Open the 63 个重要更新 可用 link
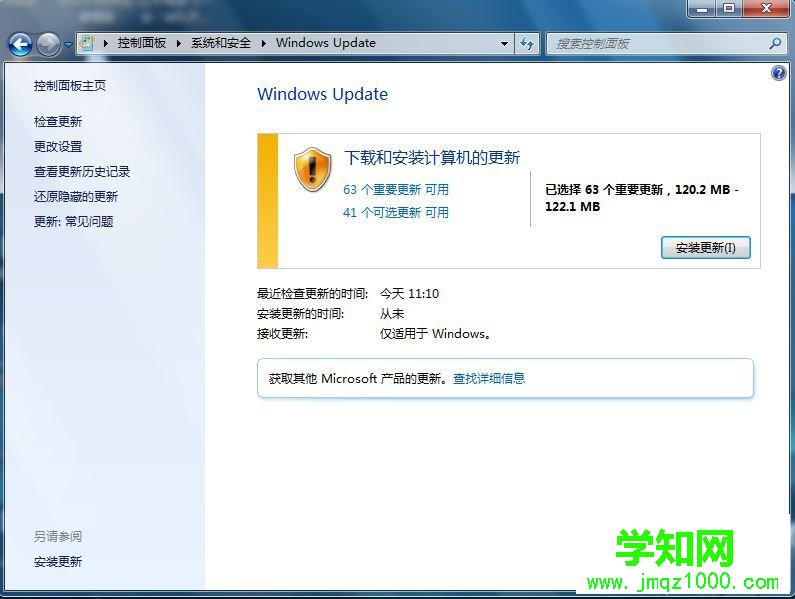The image size is (795, 599). pos(396,190)
